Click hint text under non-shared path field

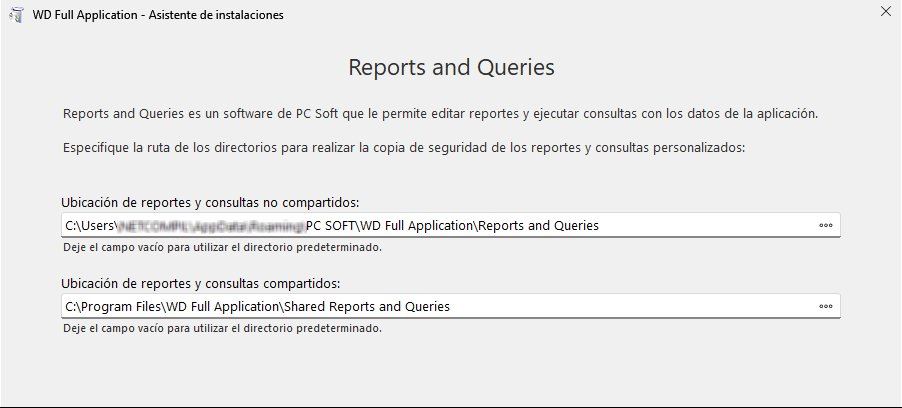click(x=221, y=248)
